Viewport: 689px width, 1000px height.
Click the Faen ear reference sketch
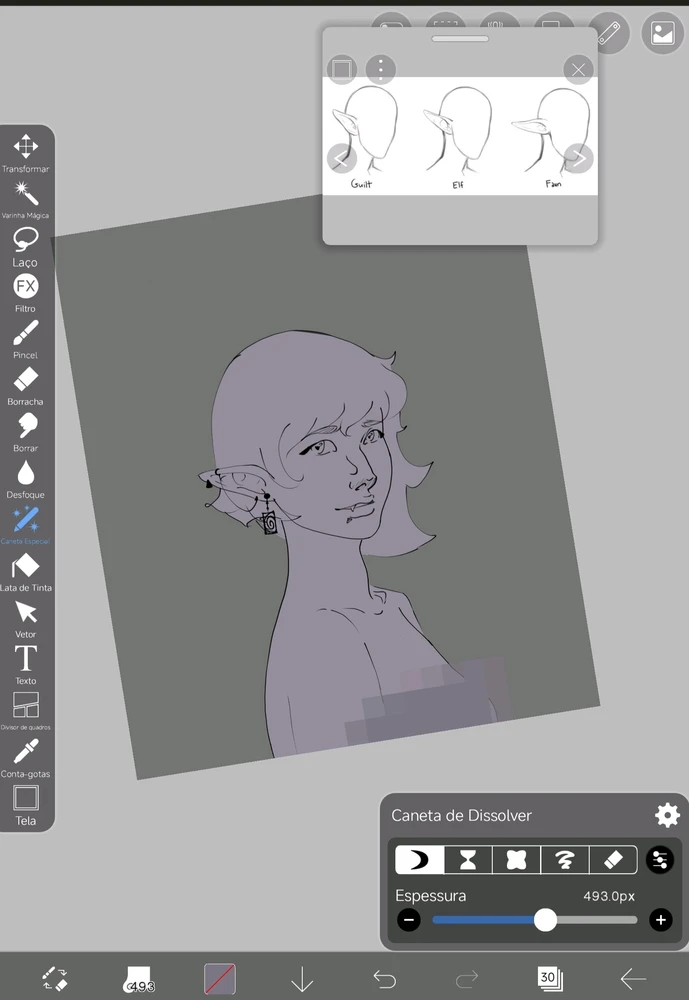click(x=551, y=138)
